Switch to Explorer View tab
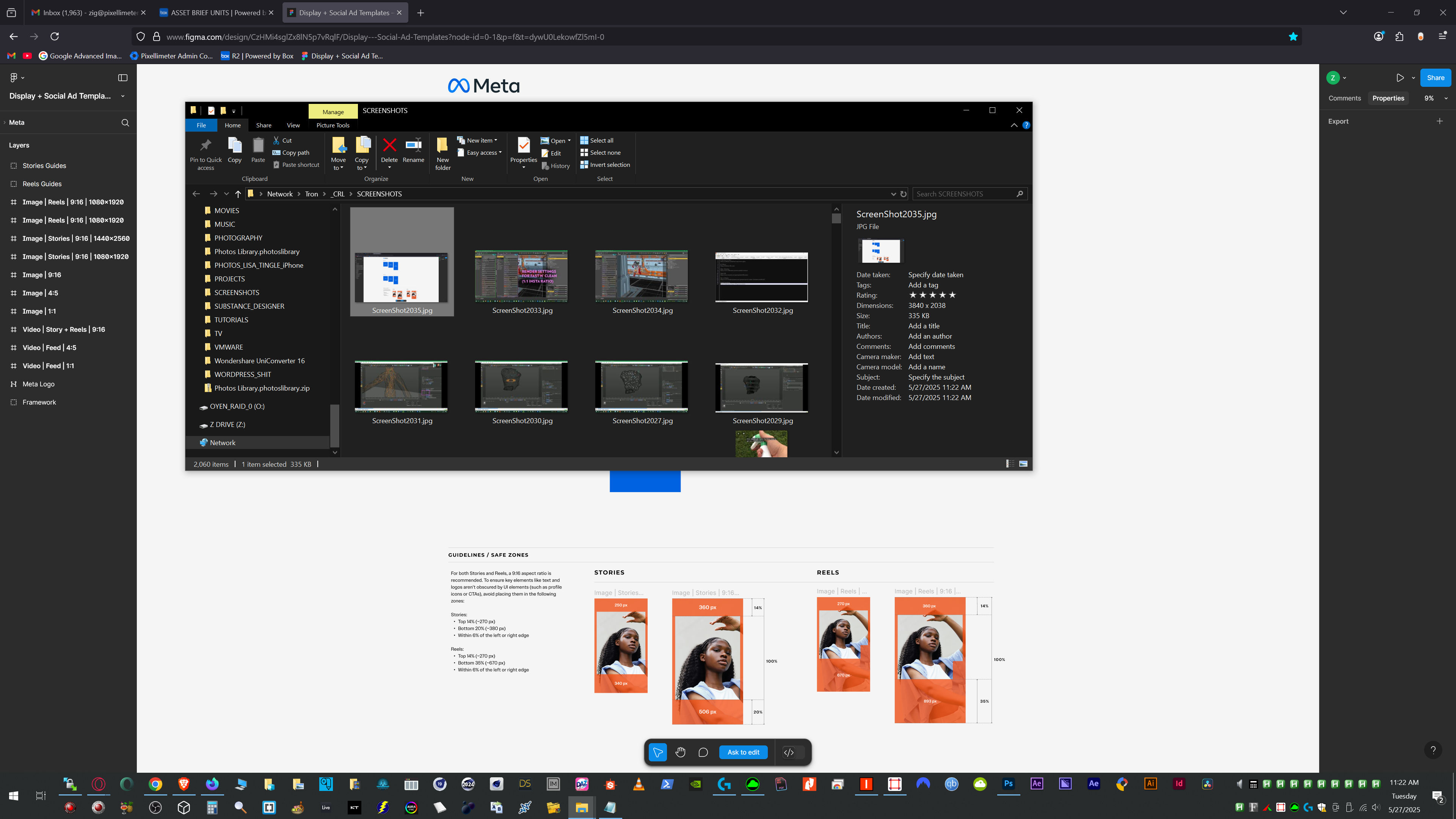The width and height of the screenshot is (1456, 819). [x=293, y=126]
